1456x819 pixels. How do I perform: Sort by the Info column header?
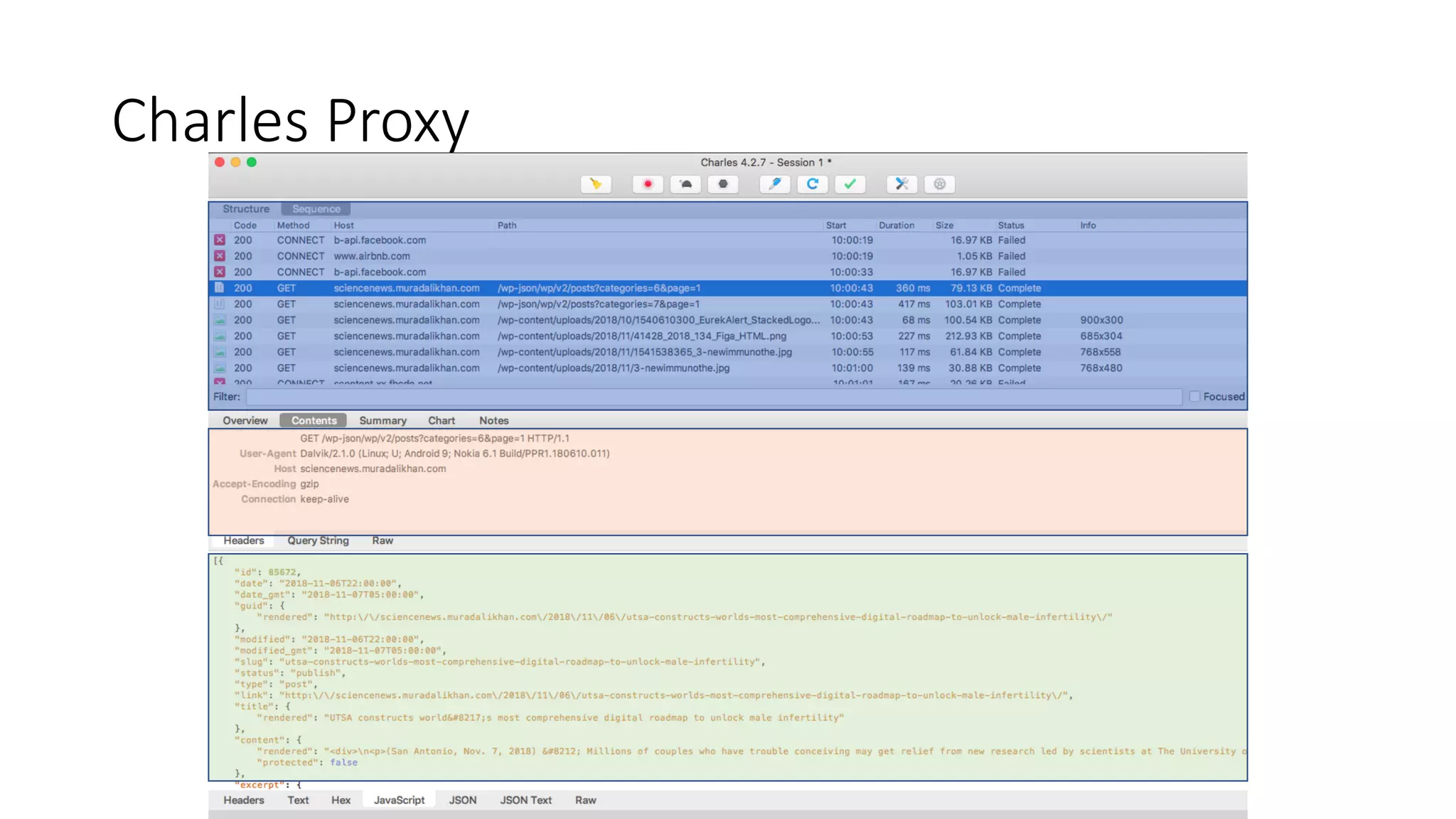point(1088,225)
